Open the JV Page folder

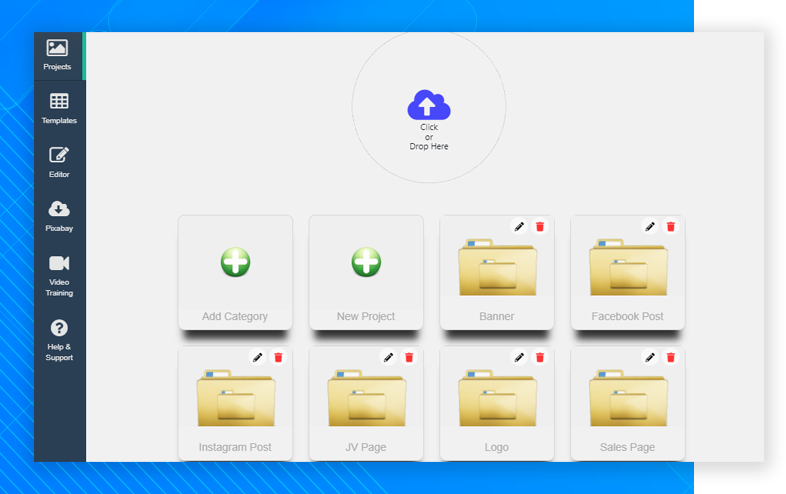point(366,398)
